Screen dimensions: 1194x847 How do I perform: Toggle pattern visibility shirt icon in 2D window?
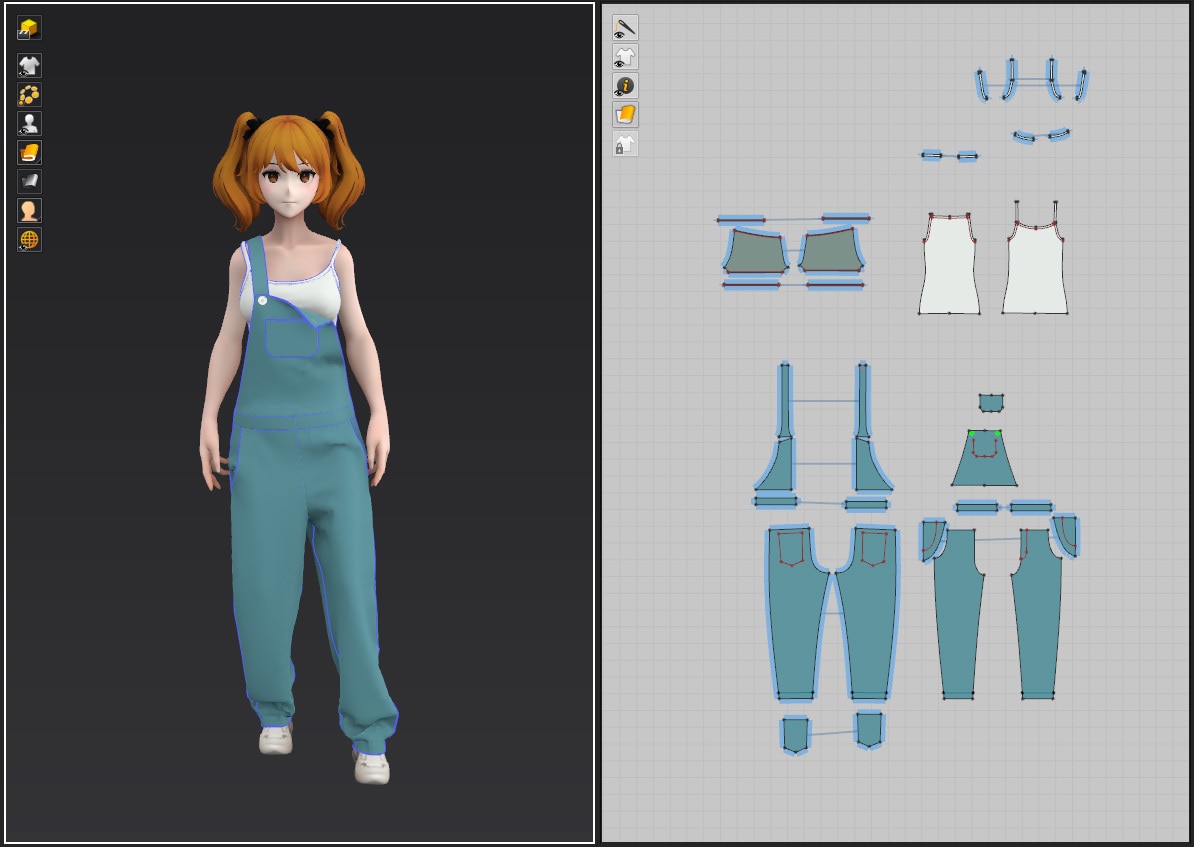pyautogui.click(x=625, y=57)
